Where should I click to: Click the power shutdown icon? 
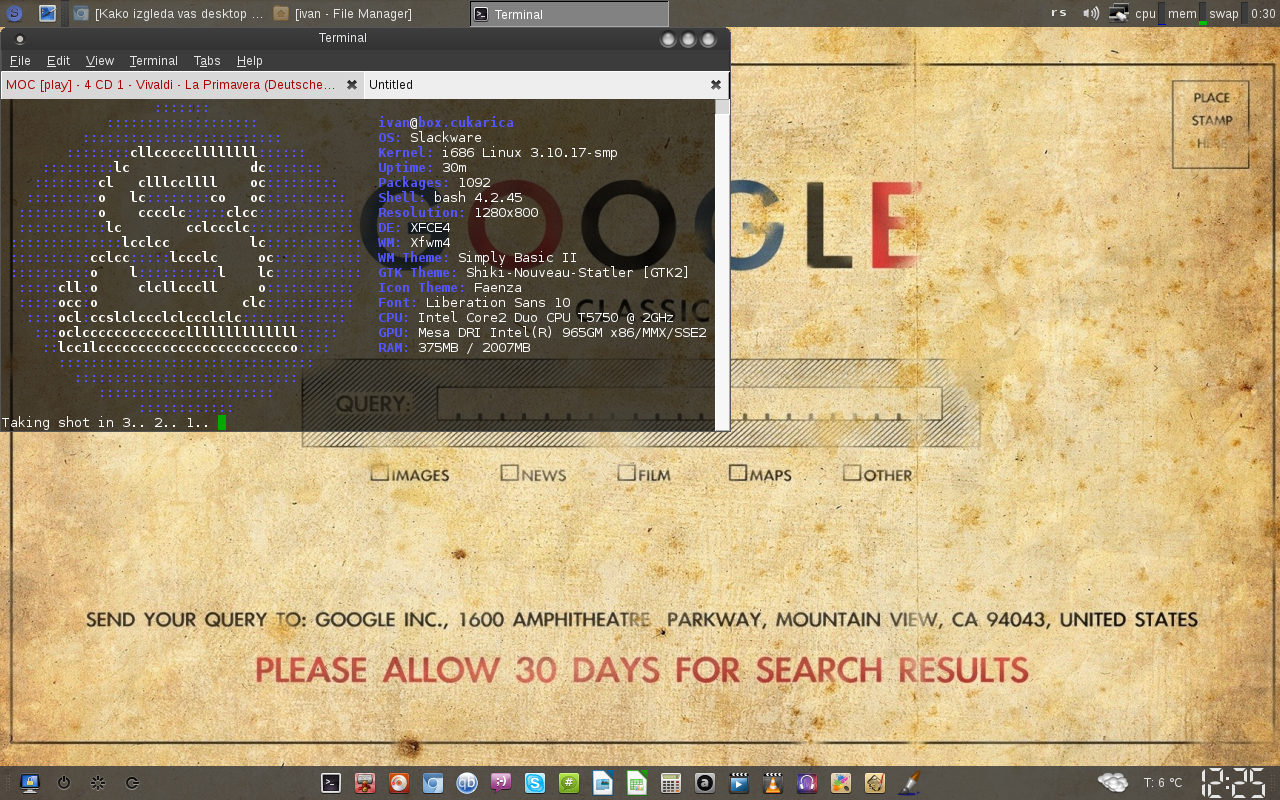pos(64,784)
